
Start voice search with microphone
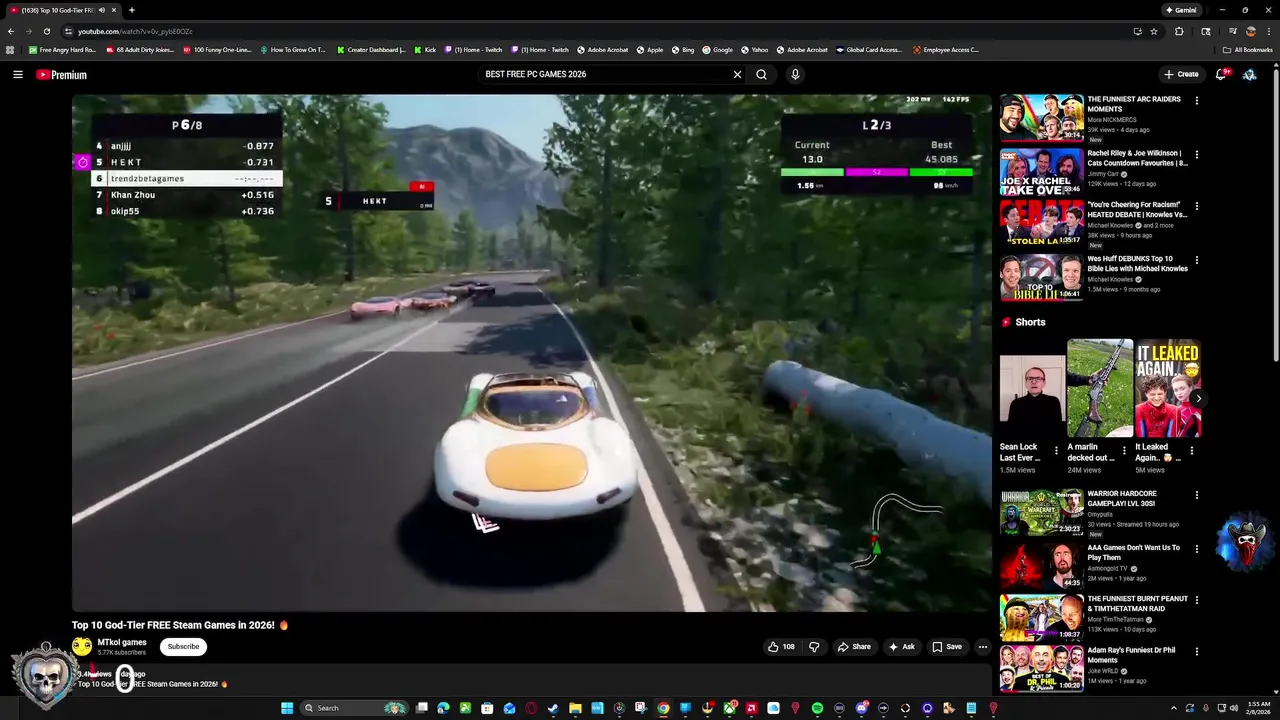click(x=795, y=74)
